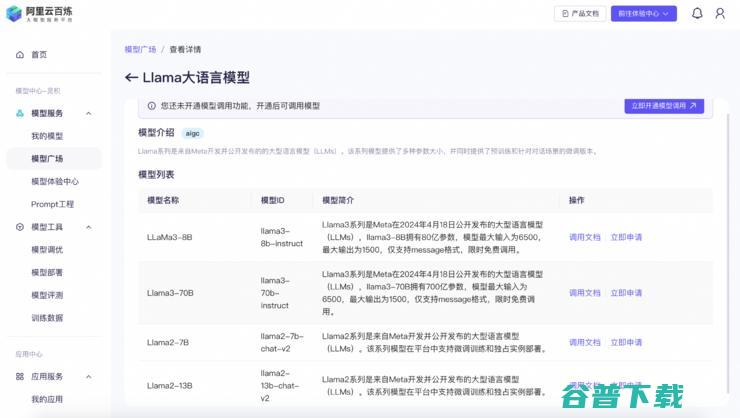Click 立即开通模型调用 button

coord(664,106)
